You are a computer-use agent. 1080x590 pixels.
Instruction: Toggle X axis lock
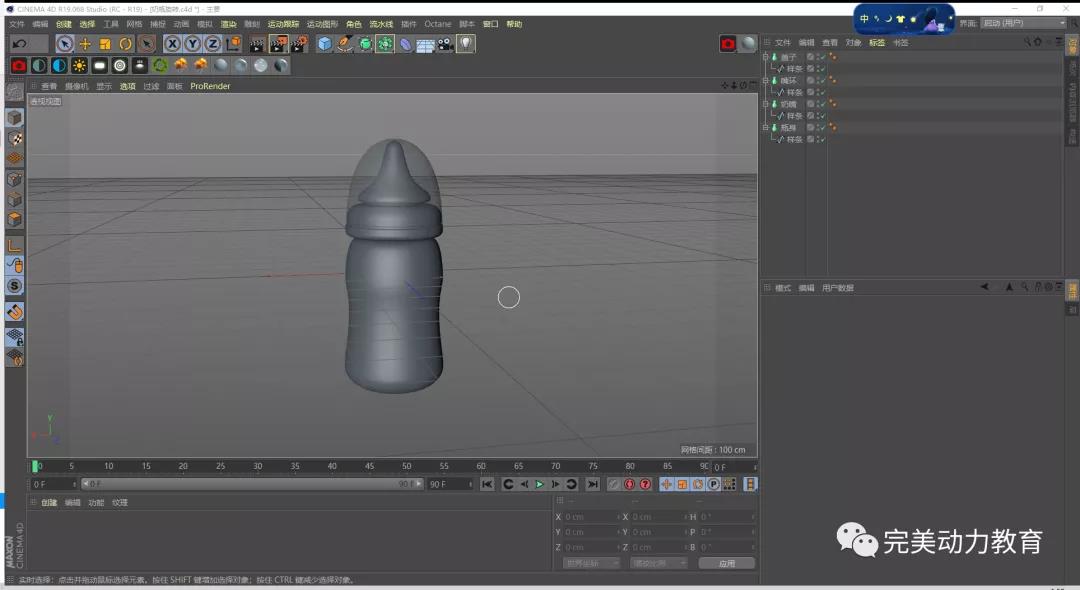[x=172, y=44]
